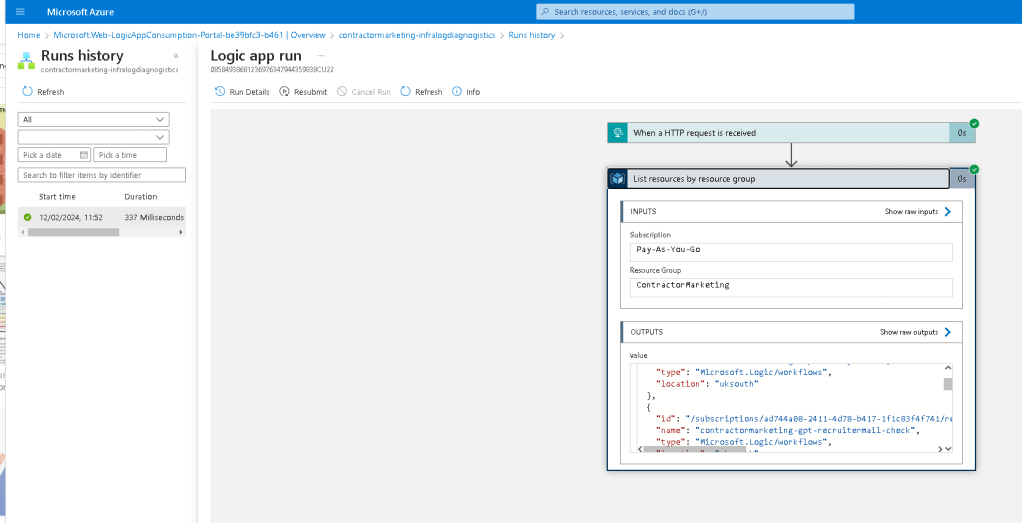Click the succeeded status icon of the run row
Image resolution: width=1022 pixels, height=523 pixels.
tap(27, 217)
